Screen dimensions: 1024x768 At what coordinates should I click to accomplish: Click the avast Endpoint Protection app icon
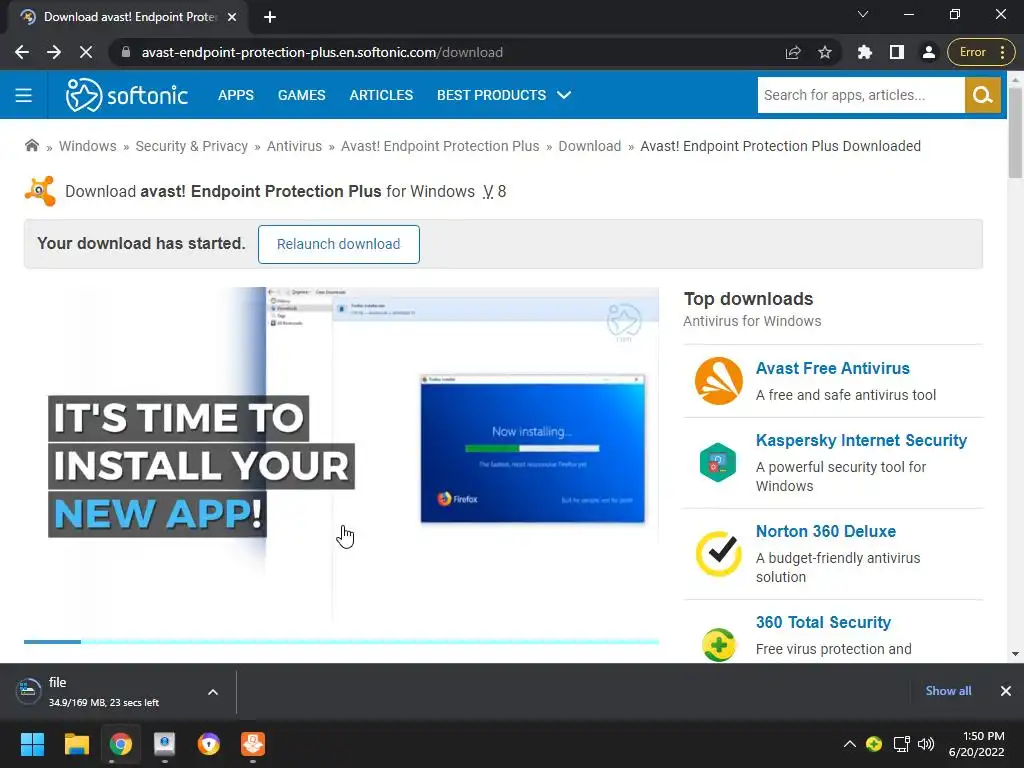40,191
